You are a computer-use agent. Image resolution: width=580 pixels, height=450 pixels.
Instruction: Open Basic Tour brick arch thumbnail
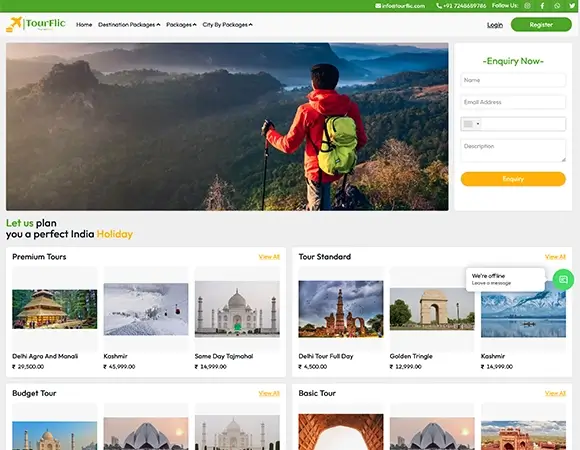341,432
